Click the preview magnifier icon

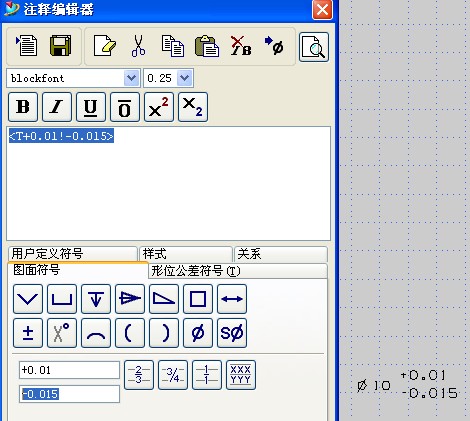click(314, 47)
